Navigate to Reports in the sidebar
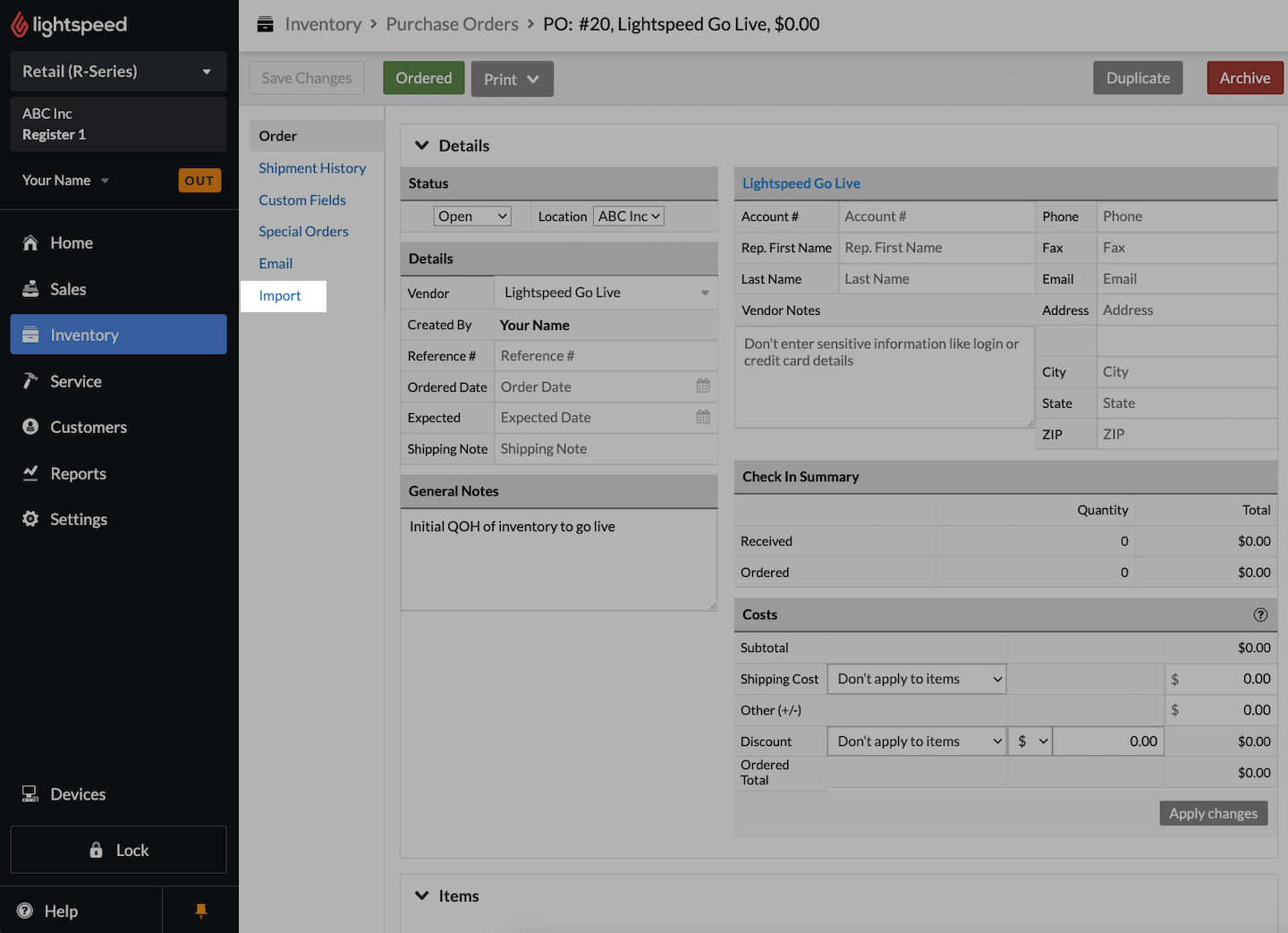This screenshot has height=933, width=1288. click(78, 474)
